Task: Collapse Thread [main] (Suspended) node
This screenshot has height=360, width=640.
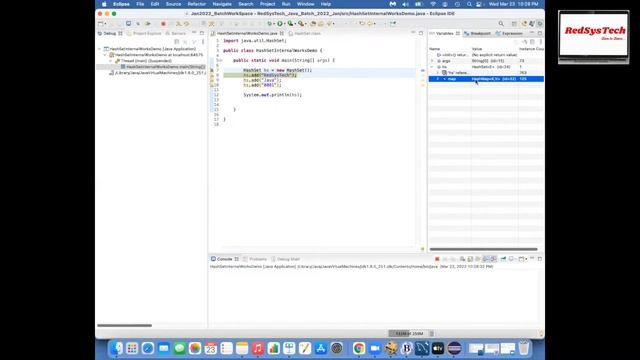Action: (x=111, y=61)
